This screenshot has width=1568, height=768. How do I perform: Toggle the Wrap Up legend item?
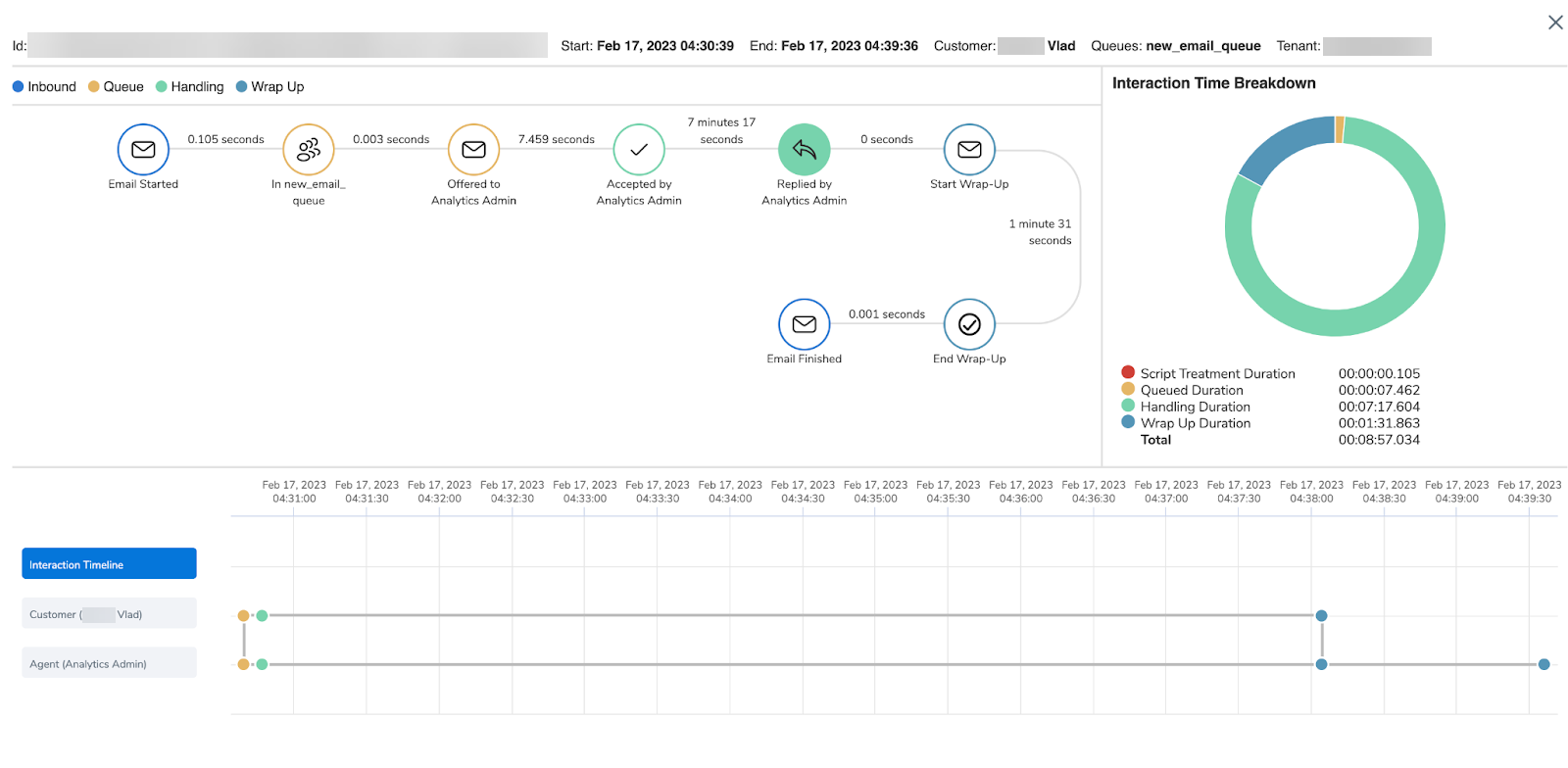click(269, 86)
